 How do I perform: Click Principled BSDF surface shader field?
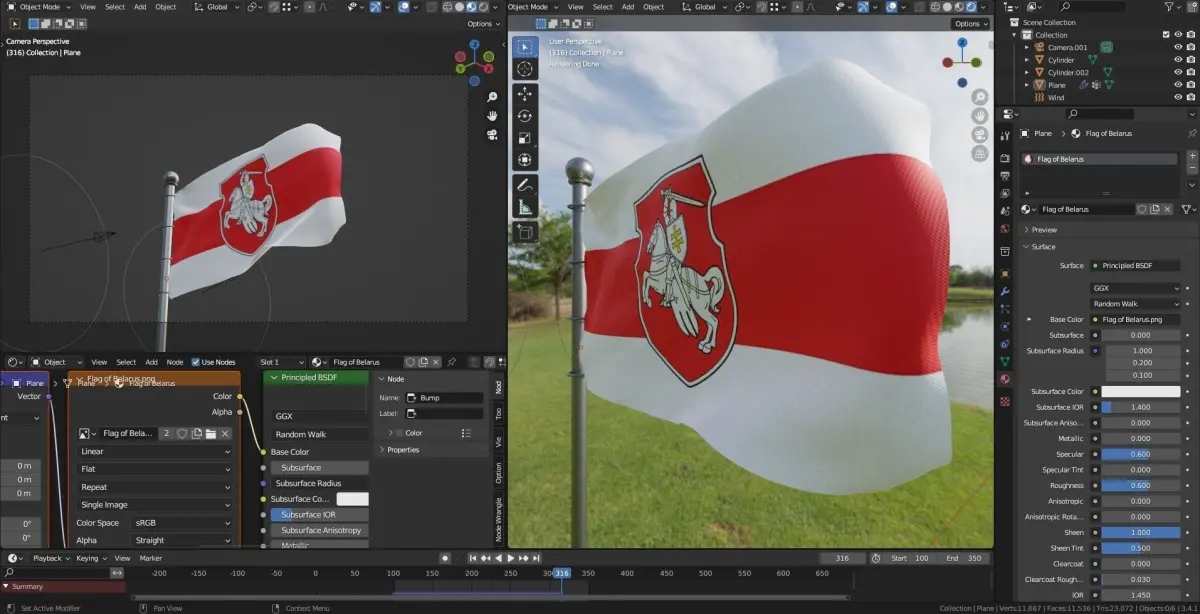coord(1136,265)
